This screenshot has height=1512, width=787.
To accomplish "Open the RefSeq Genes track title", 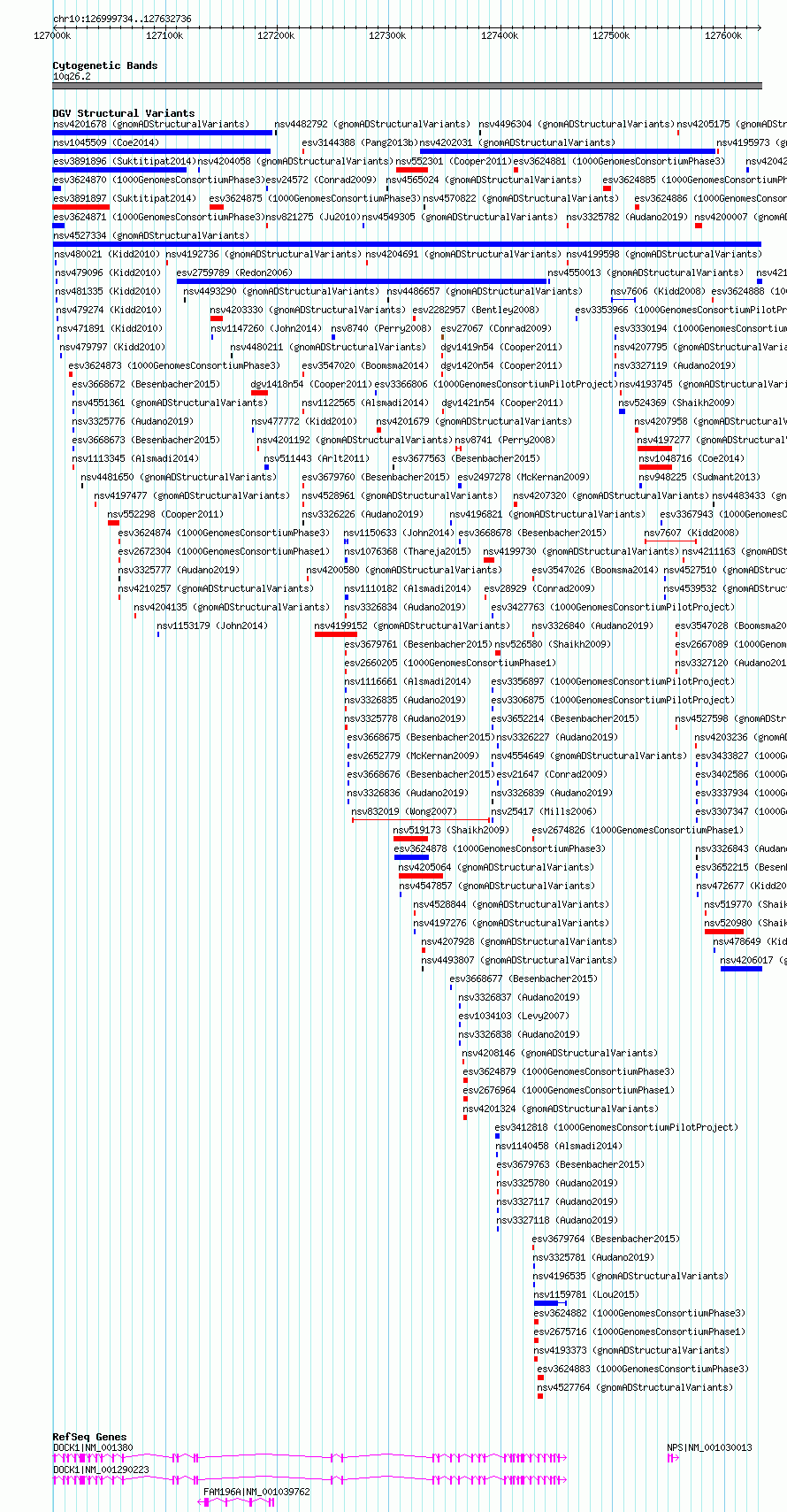I will pyautogui.click(x=89, y=1437).
